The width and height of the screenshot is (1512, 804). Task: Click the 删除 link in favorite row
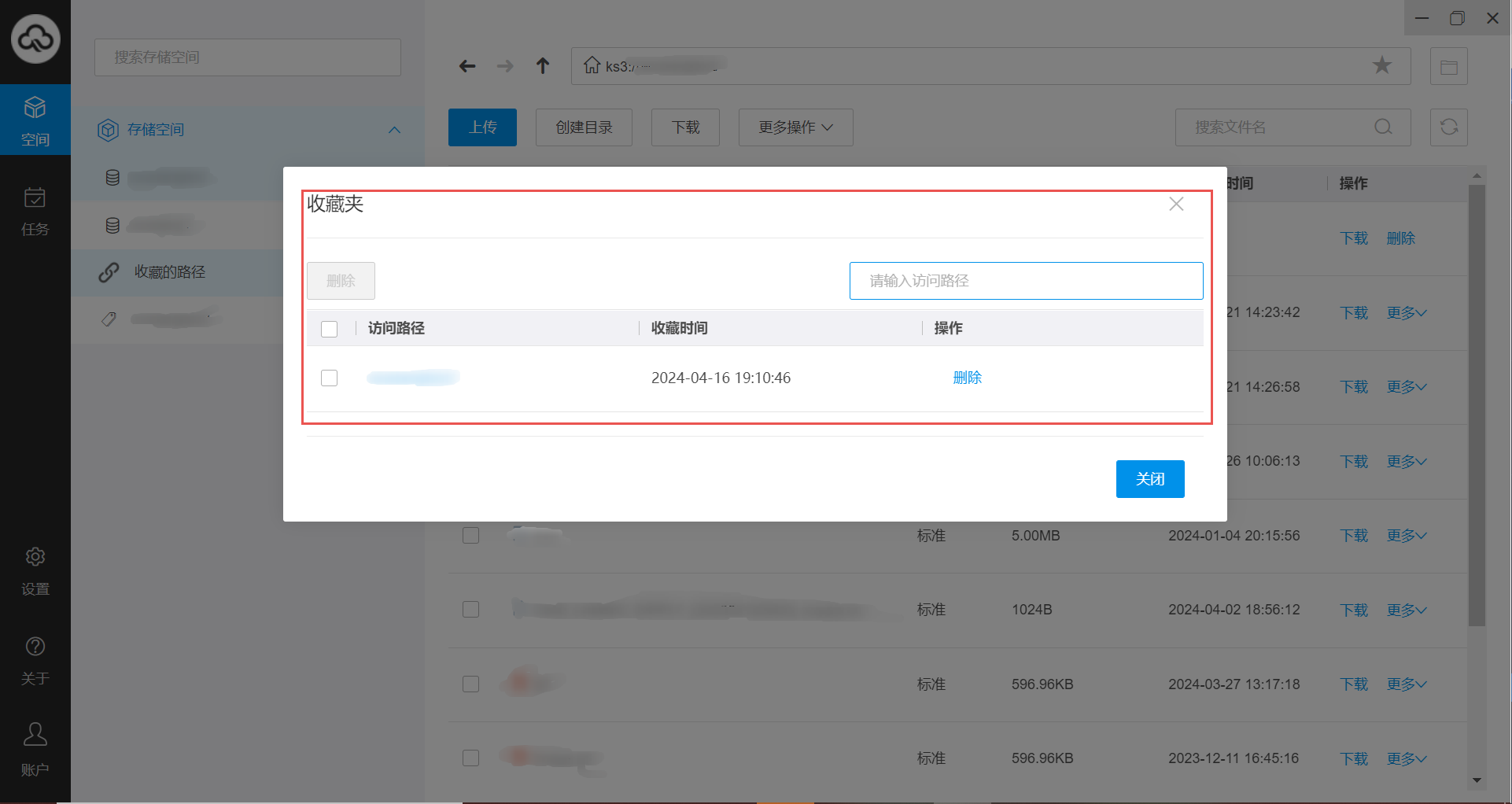point(967,378)
